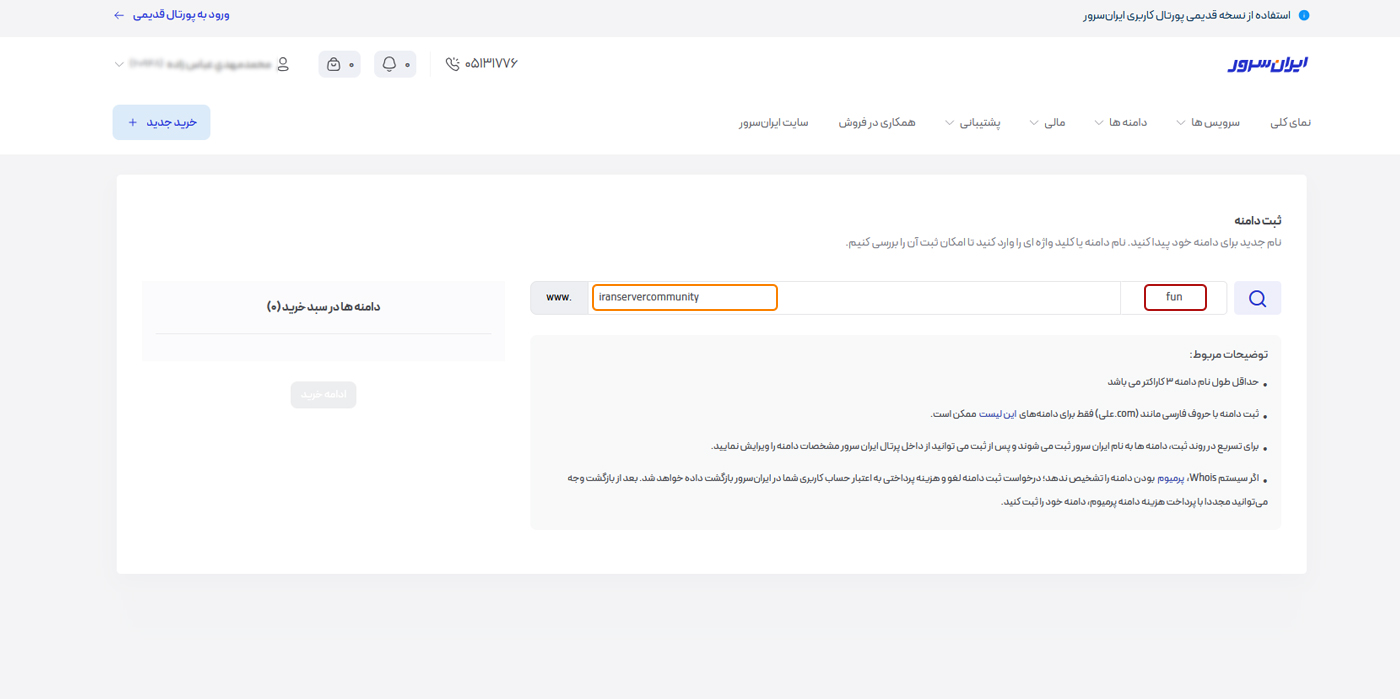Open the notifications bell icon

pyautogui.click(x=389, y=64)
